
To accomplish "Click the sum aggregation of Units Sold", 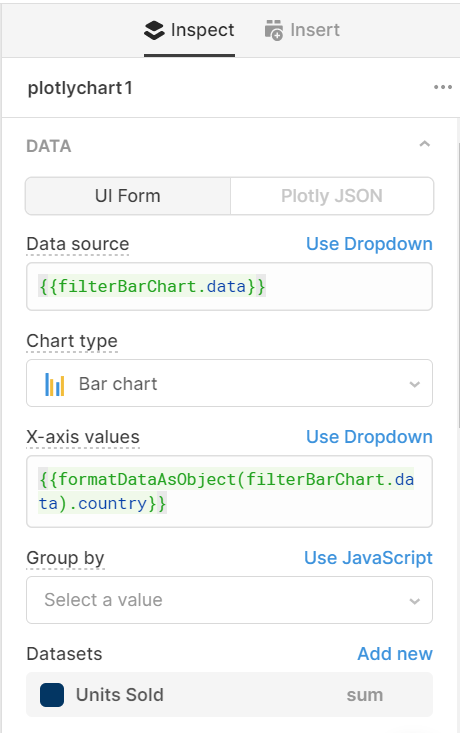I will (365, 695).
